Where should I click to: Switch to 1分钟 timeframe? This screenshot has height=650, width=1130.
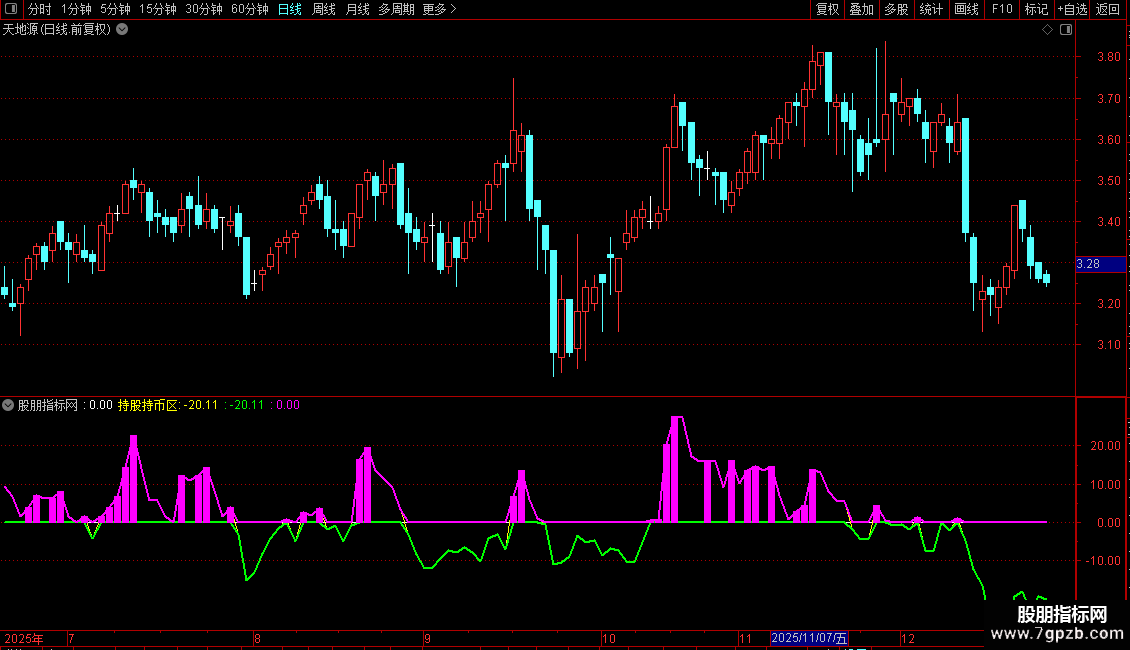click(76, 9)
